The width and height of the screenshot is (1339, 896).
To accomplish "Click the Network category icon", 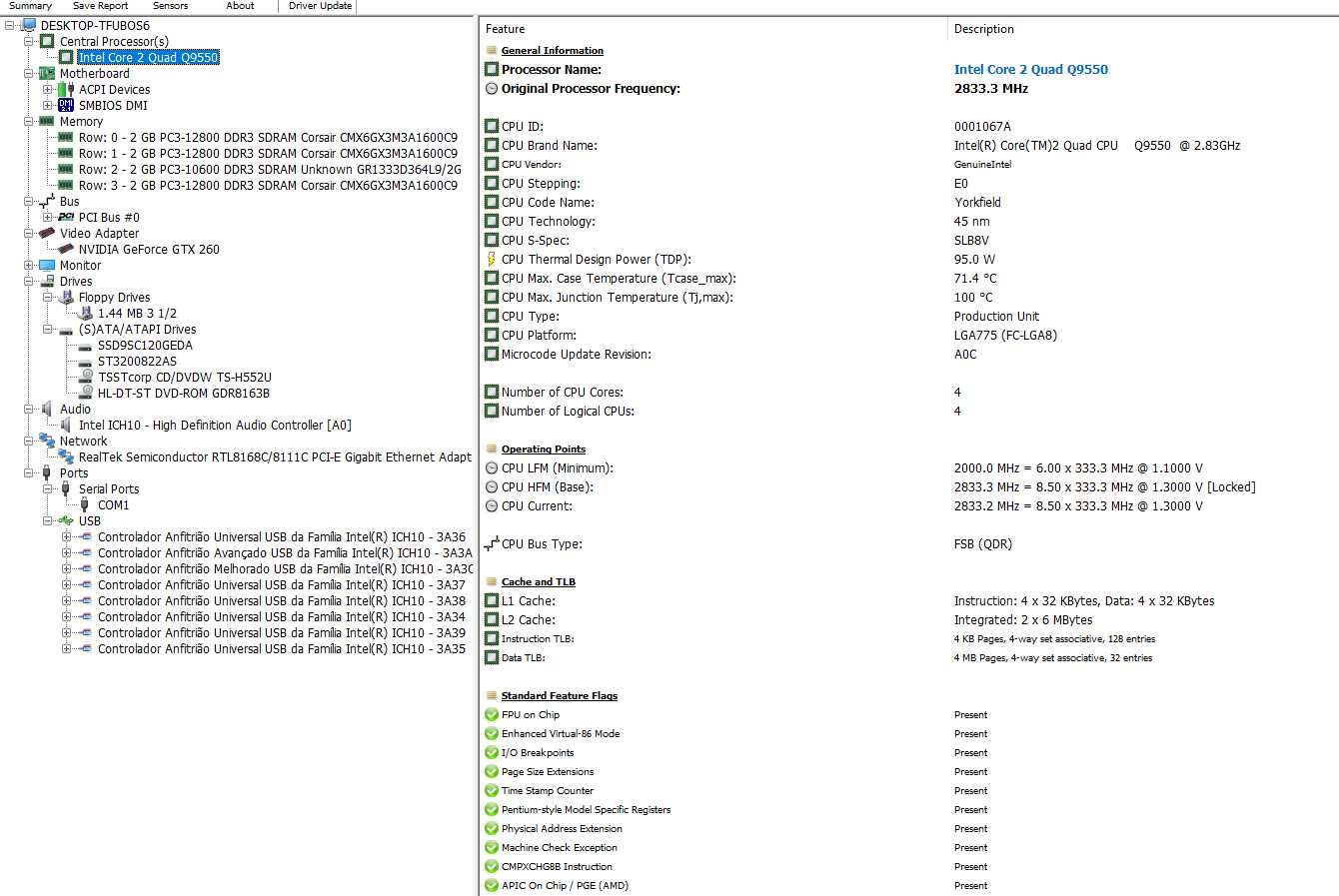I will point(47,441).
